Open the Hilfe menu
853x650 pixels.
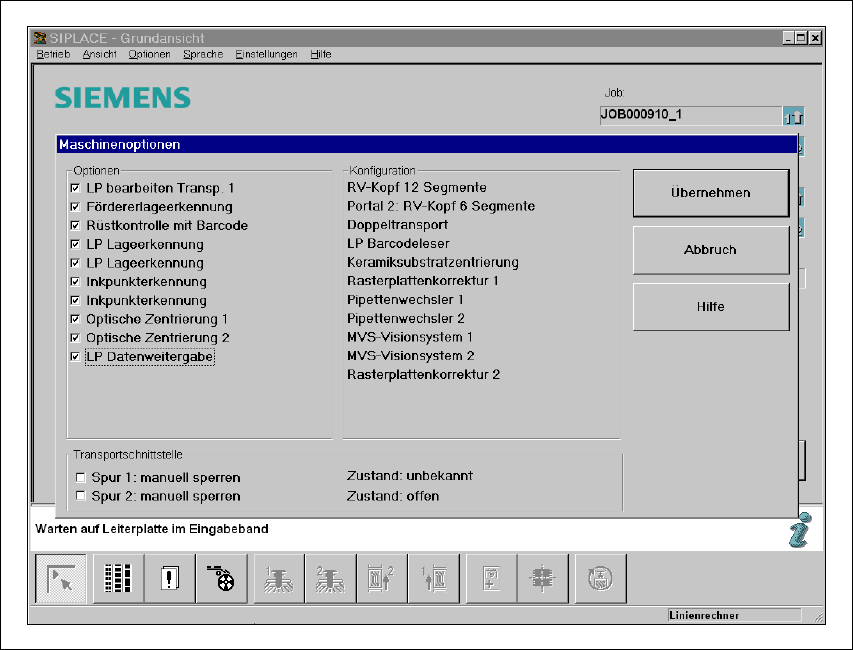(321, 54)
